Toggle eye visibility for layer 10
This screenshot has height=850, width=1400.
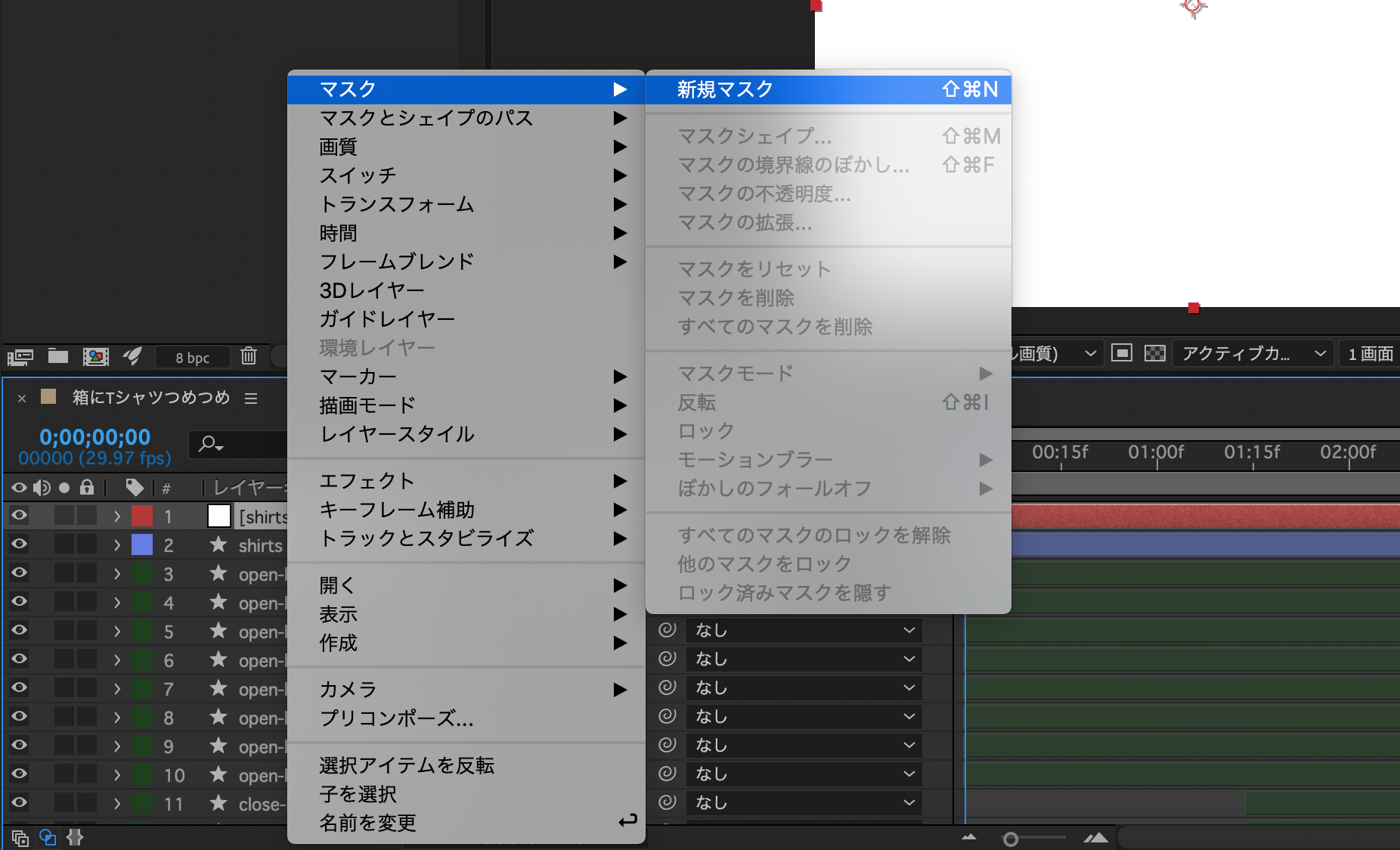click(19, 774)
